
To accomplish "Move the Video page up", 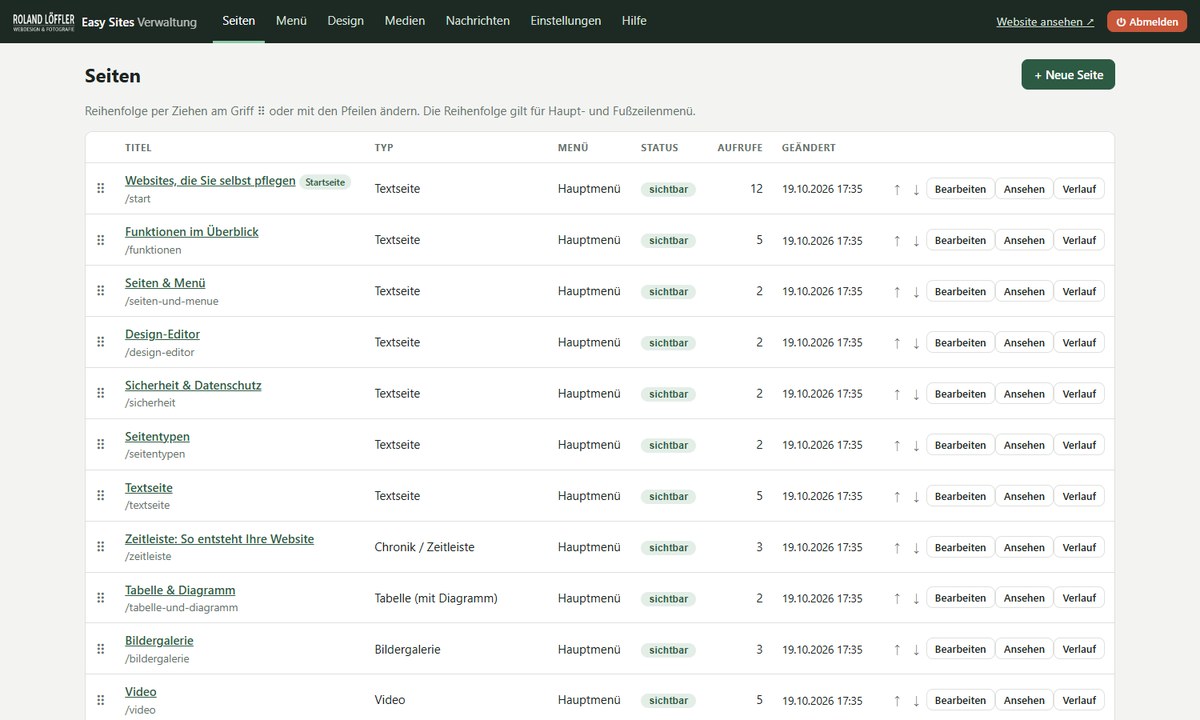I will pyautogui.click(x=897, y=700).
